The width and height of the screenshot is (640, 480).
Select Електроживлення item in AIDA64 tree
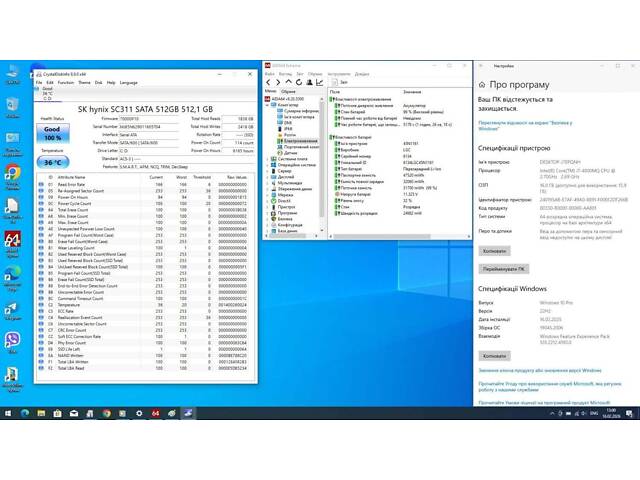tap(300, 141)
